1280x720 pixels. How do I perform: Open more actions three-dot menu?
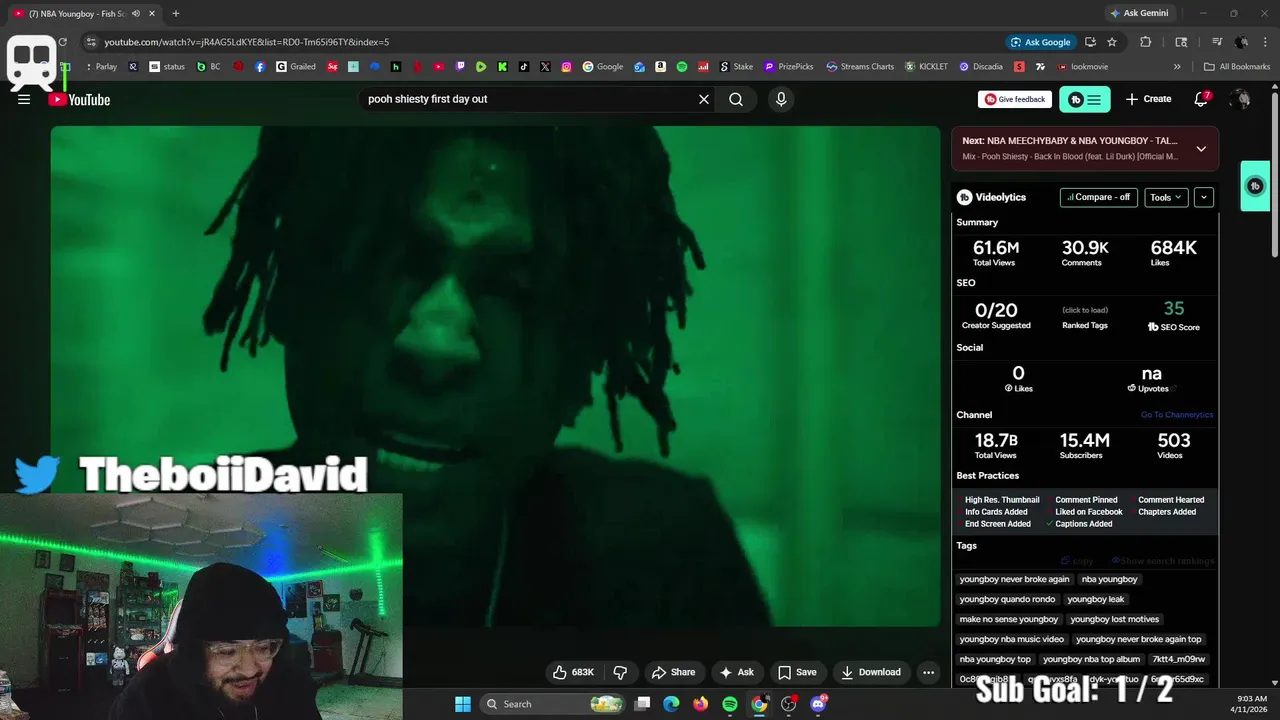click(928, 672)
